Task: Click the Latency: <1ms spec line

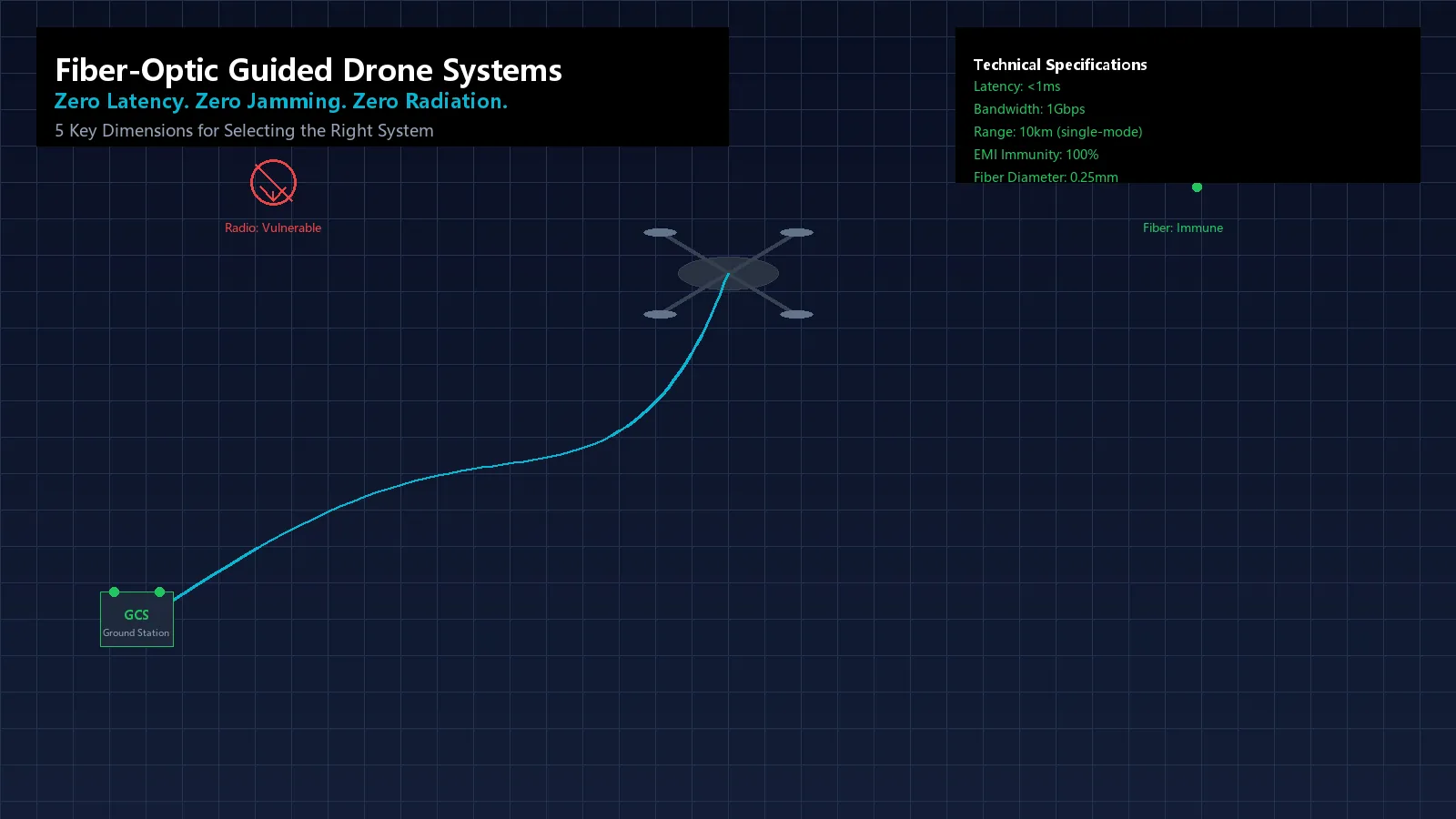Action: coord(1016,86)
